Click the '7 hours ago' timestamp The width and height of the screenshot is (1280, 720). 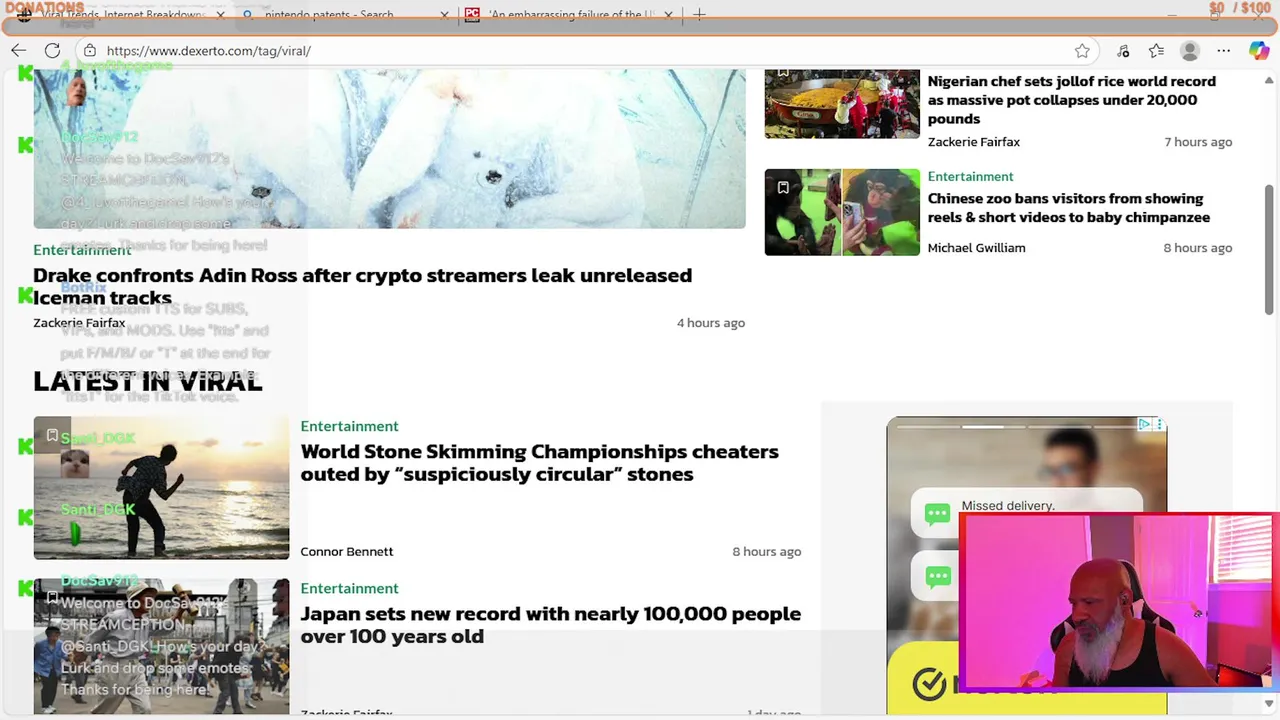1198,142
